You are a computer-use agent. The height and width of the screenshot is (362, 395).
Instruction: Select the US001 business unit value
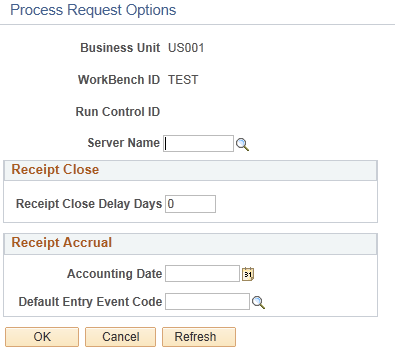point(186,48)
